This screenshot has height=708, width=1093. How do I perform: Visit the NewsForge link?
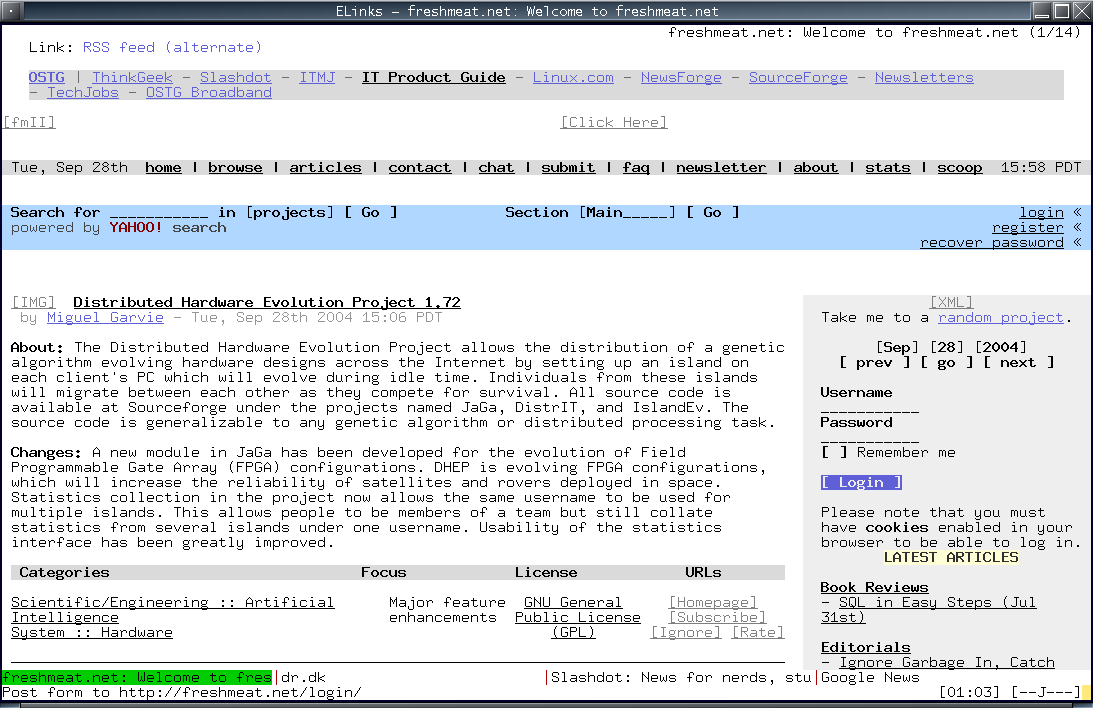tap(681, 77)
